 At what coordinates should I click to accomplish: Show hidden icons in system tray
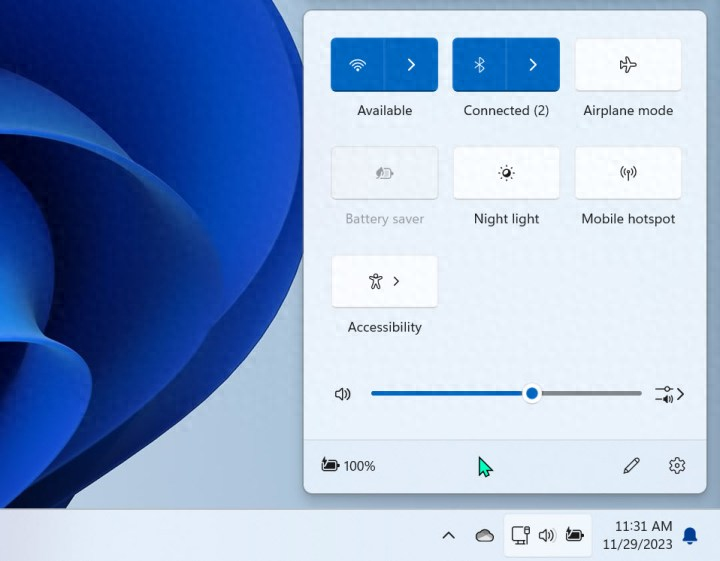[449, 536]
